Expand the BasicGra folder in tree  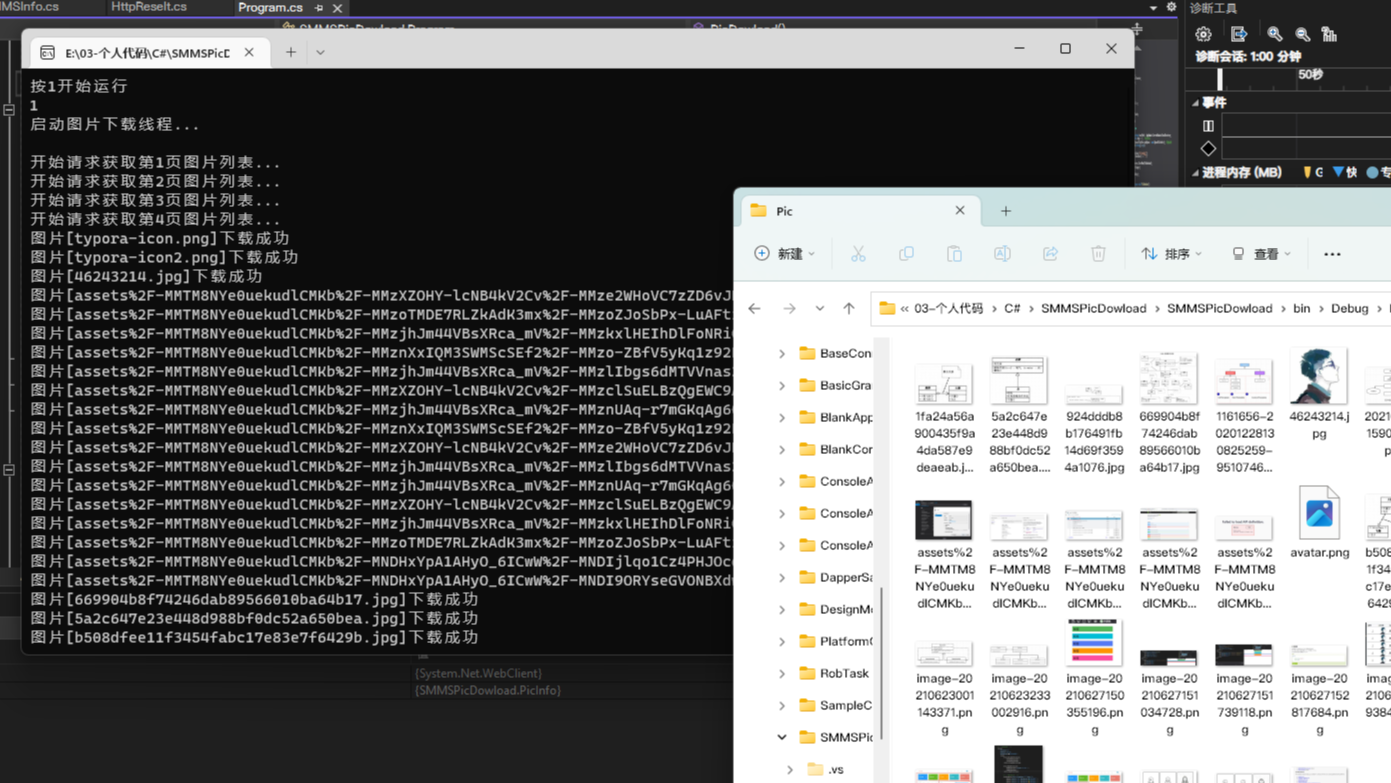point(782,385)
